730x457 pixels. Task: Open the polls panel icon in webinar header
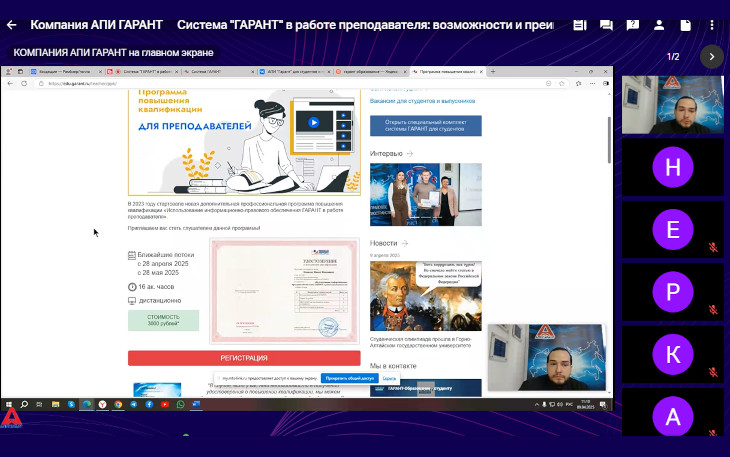(580, 25)
